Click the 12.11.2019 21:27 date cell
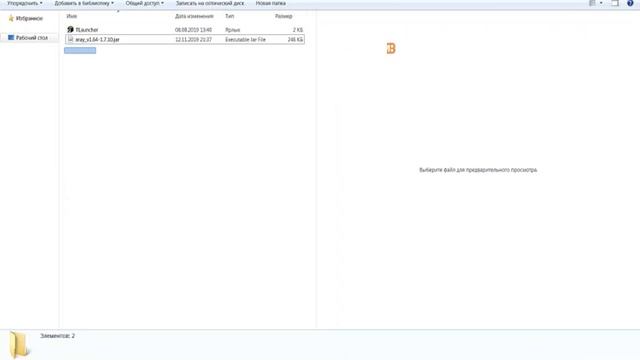 193,40
